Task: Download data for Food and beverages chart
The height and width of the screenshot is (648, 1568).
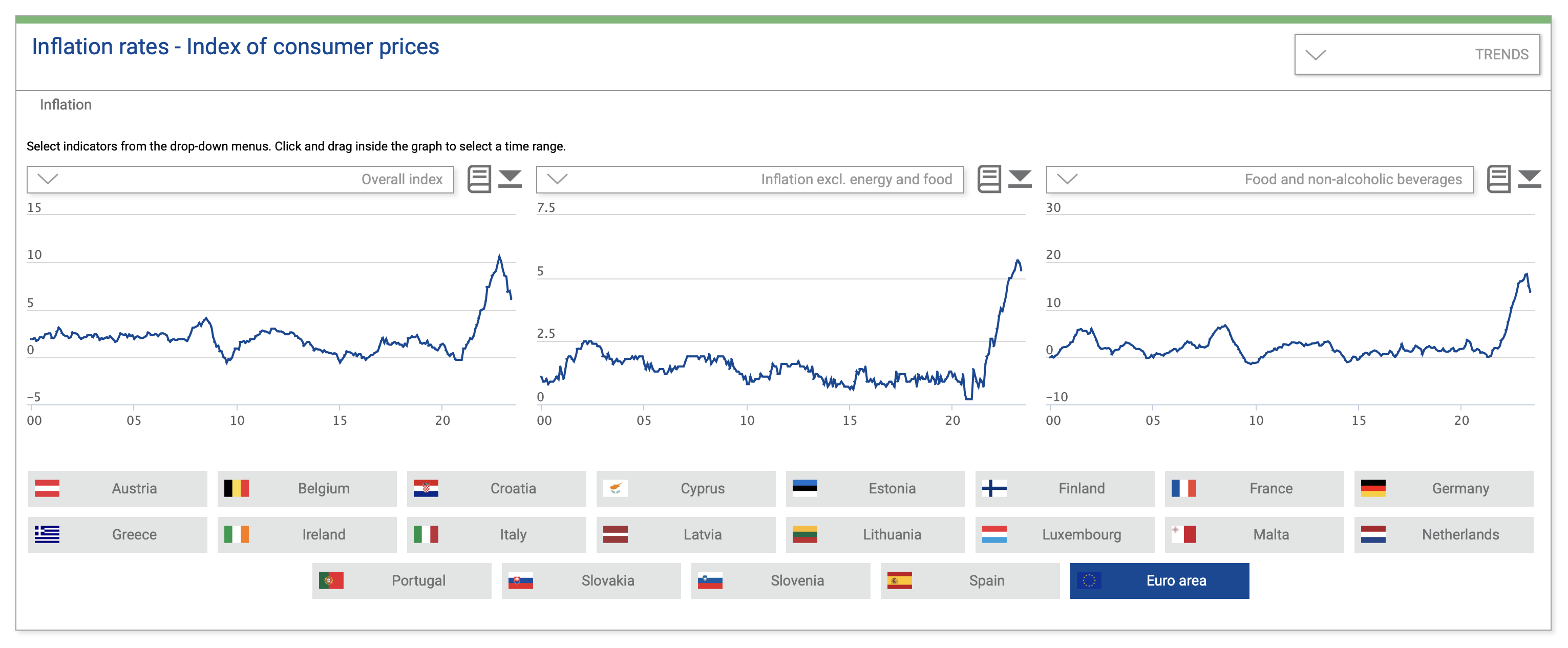Action: pyautogui.click(x=1529, y=180)
